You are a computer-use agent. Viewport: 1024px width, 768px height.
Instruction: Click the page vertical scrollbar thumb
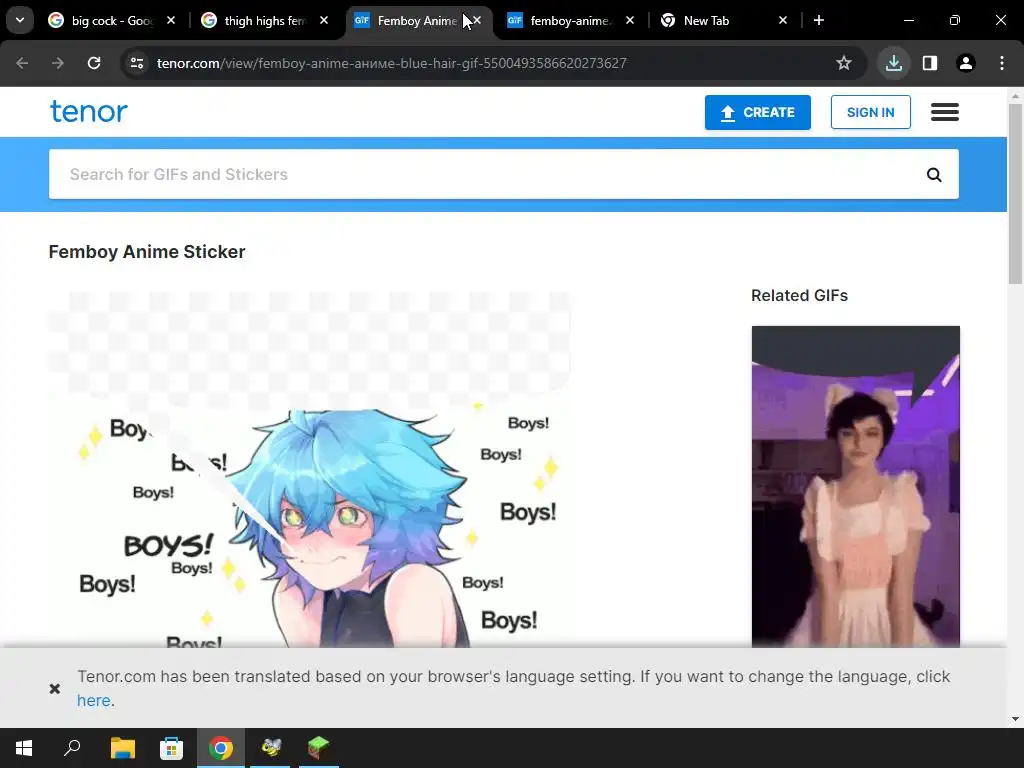tap(1016, 193)
